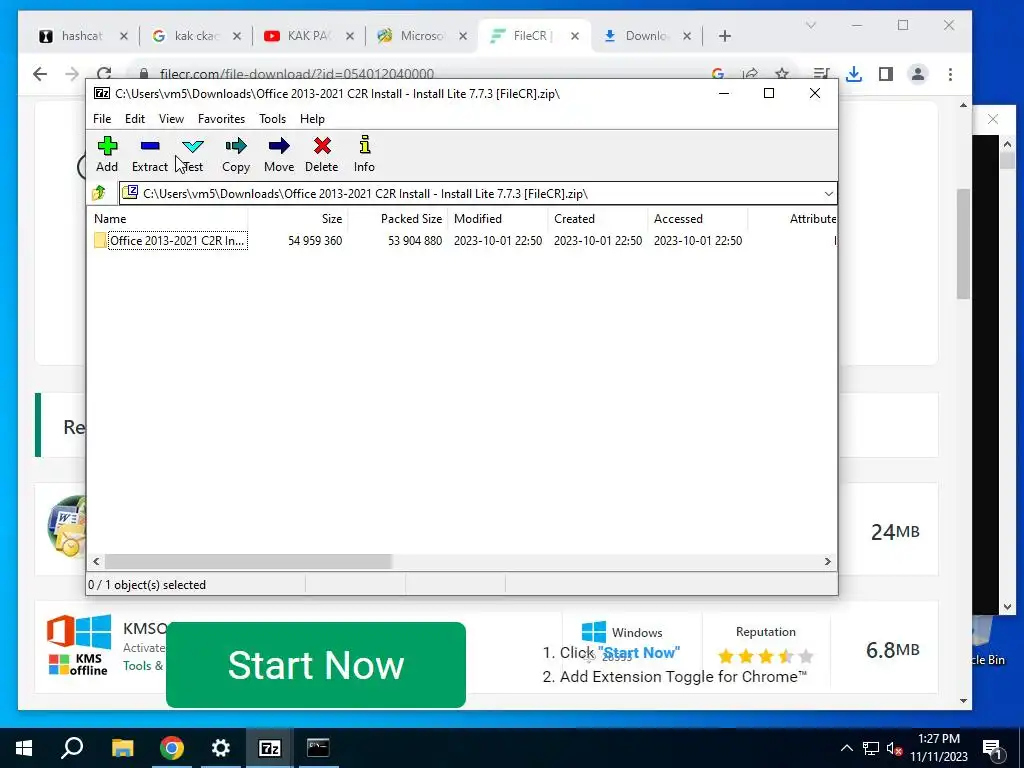
Task: Open archive Info from toolbar
Action: pos(364,153)
